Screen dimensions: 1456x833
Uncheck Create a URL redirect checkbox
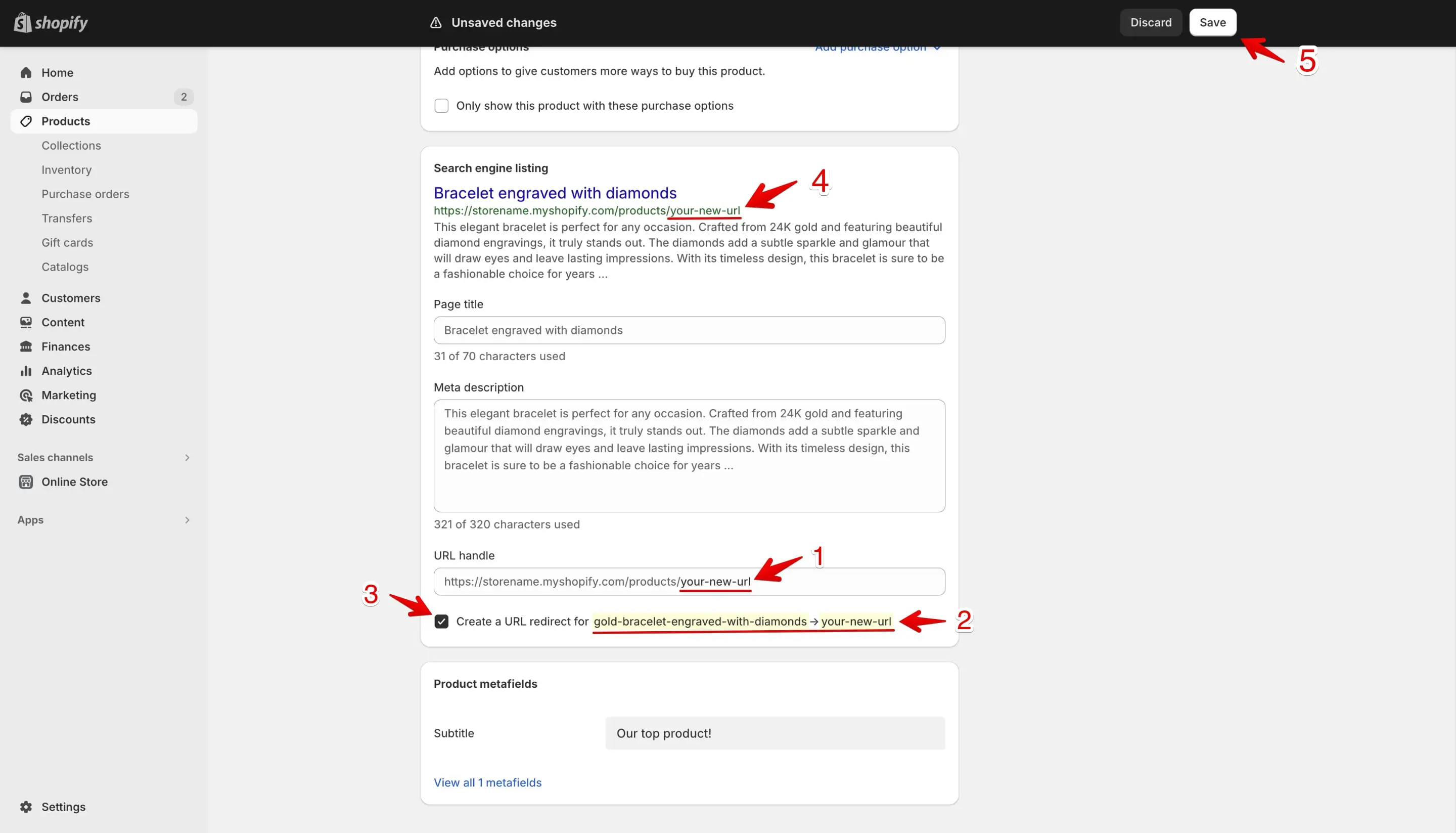(441, 621)
